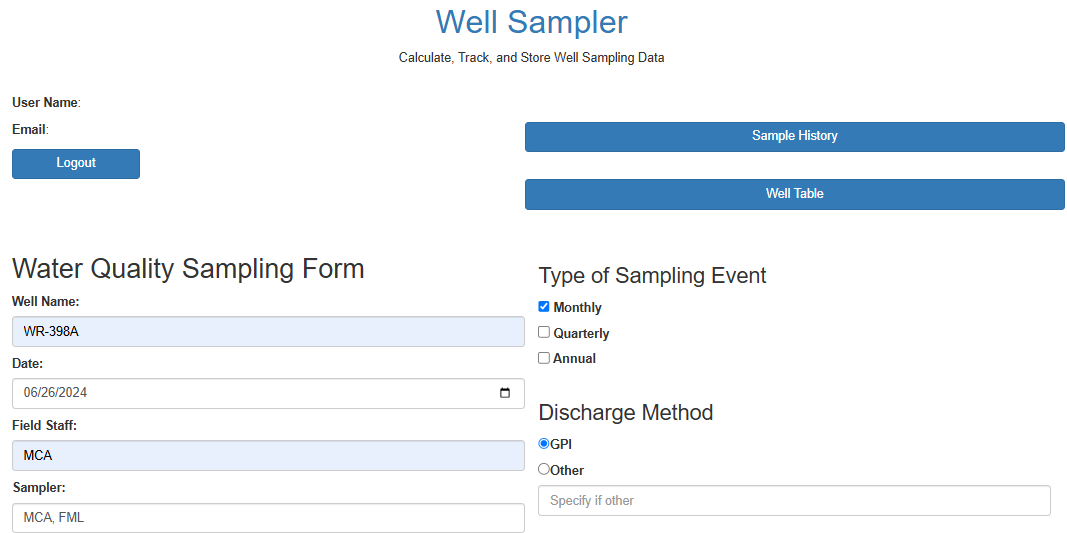1067x533 pixels.
Task: Click the Water Quality Sampling Form heading
Action: tap(188, 269)
